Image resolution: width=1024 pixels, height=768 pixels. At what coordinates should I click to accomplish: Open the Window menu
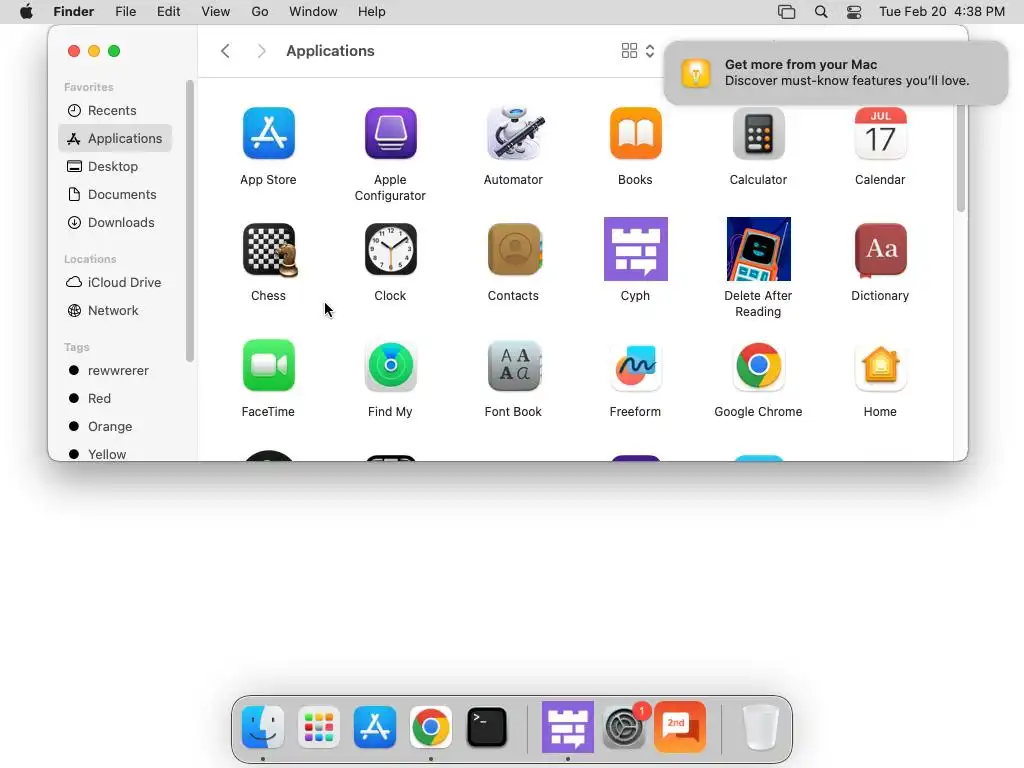pyautogui.click(x=313, y=12)
